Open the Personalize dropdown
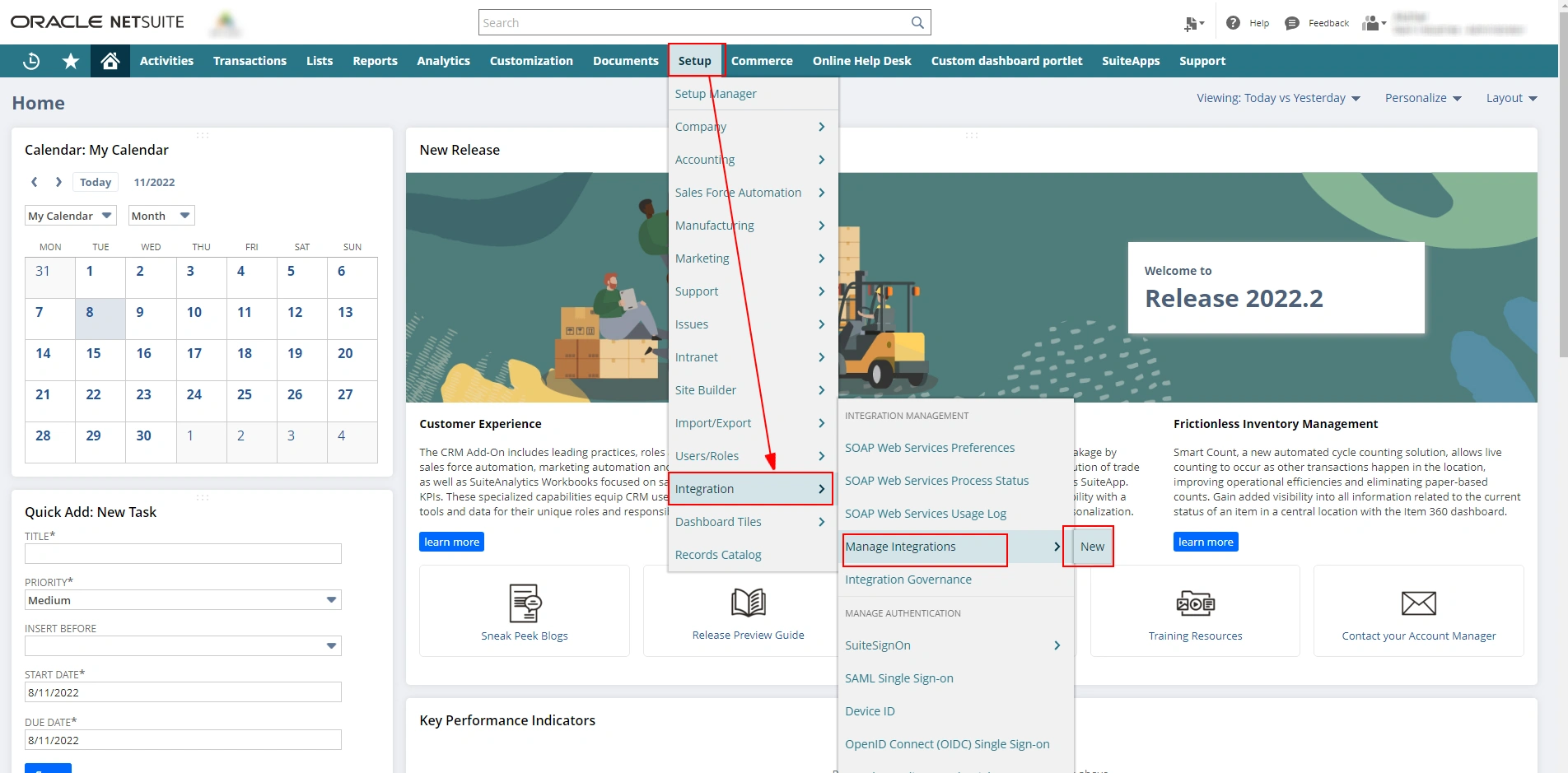The height and width of the screenshot is (773, 1568). point(1422,98)
